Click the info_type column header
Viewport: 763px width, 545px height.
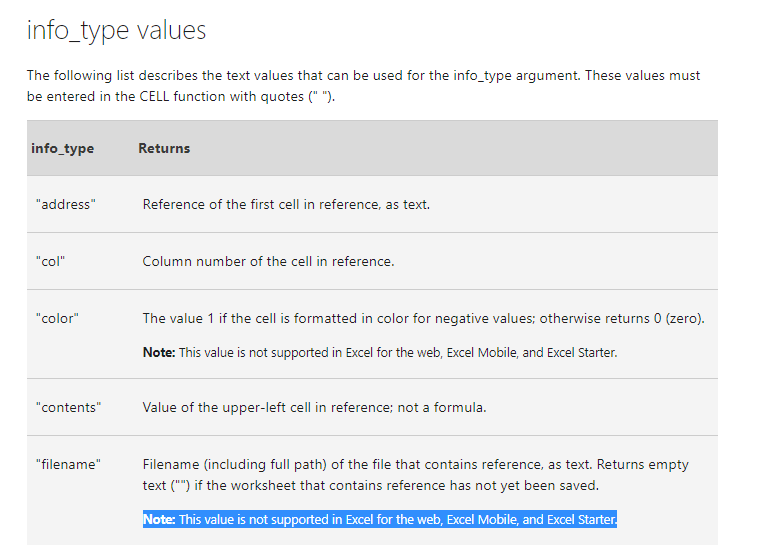click(x=63, y=148)
